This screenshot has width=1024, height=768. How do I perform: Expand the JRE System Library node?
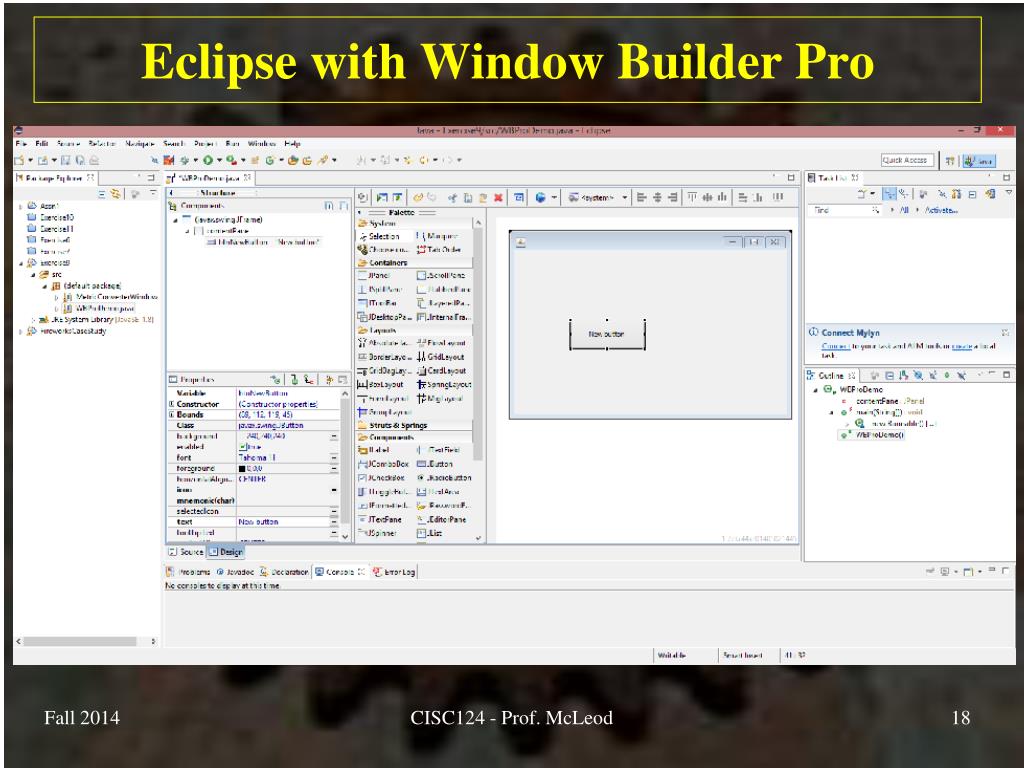tap(33, 319)
